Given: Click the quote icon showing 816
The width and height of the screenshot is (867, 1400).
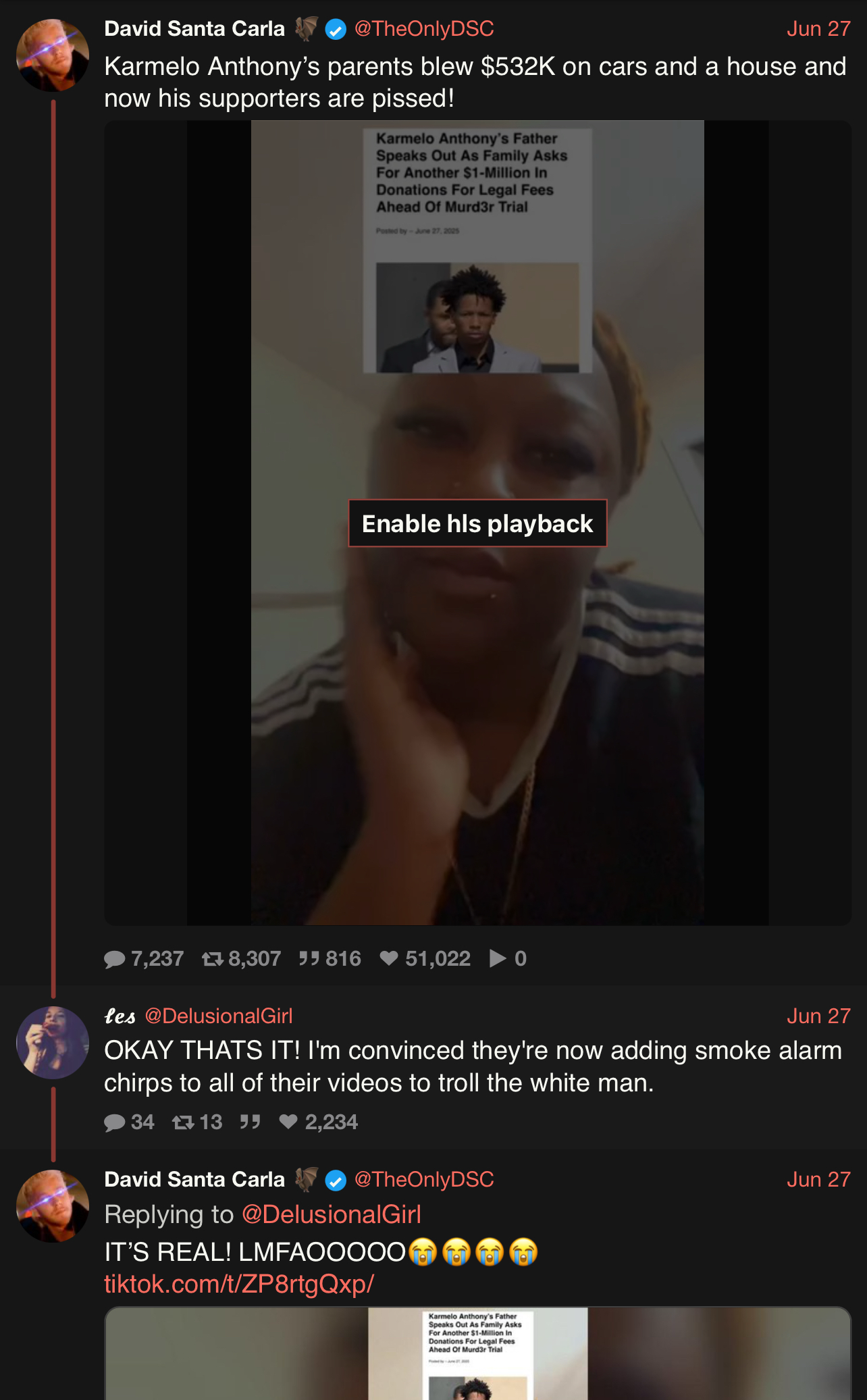Looking at the screenshot, I should 309,958.
